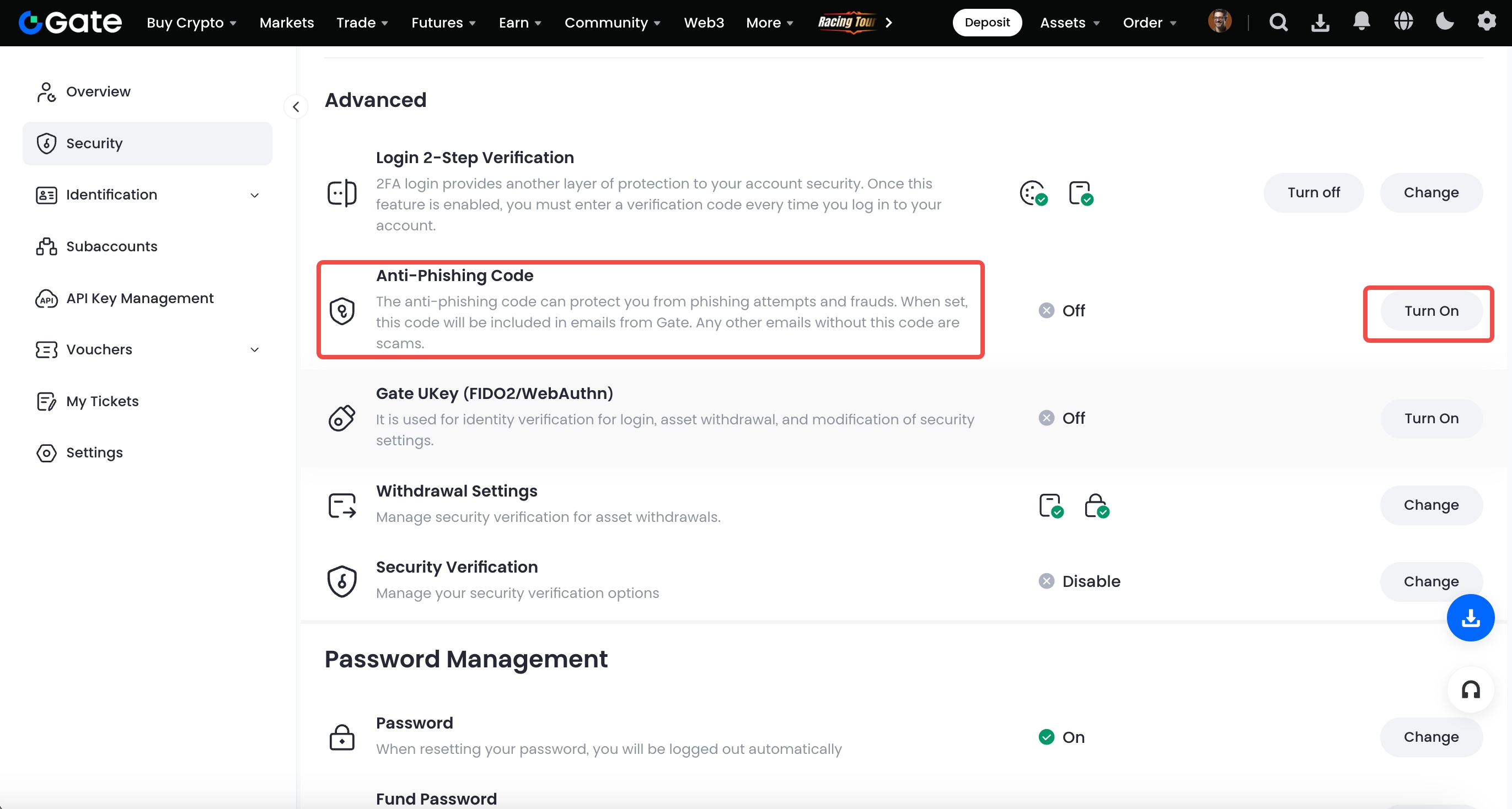Change Withdrawal Settings
The image size is (1512, 809).
tap(1430, 505)
